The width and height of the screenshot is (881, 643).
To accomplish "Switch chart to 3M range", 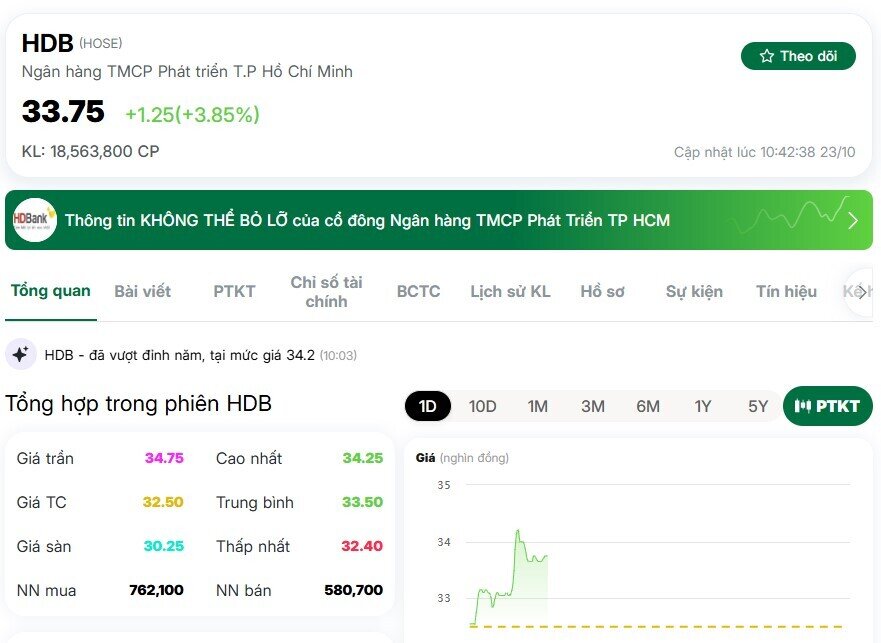I will click(x=593, y=406).
